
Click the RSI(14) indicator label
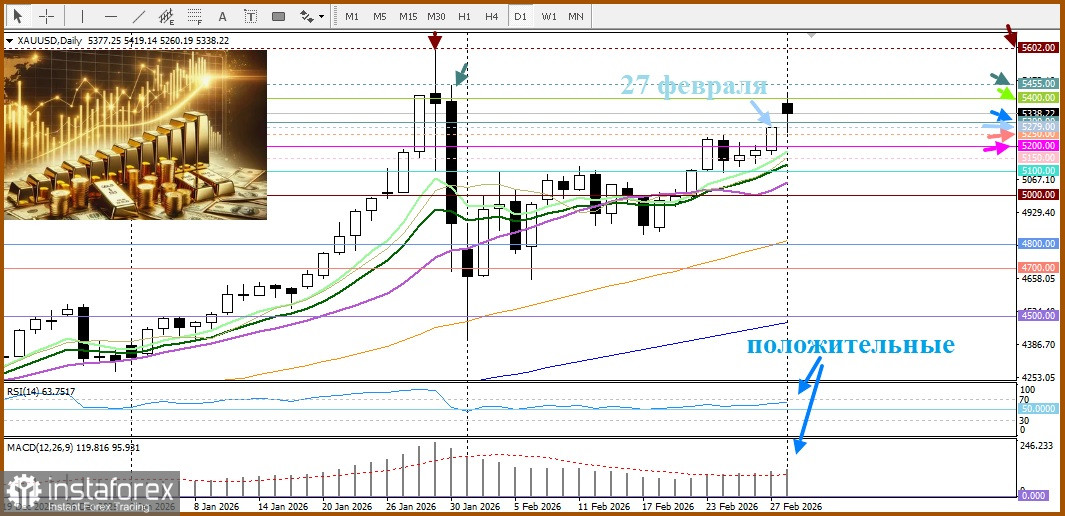pyautogui.click(x=41, y=390)
